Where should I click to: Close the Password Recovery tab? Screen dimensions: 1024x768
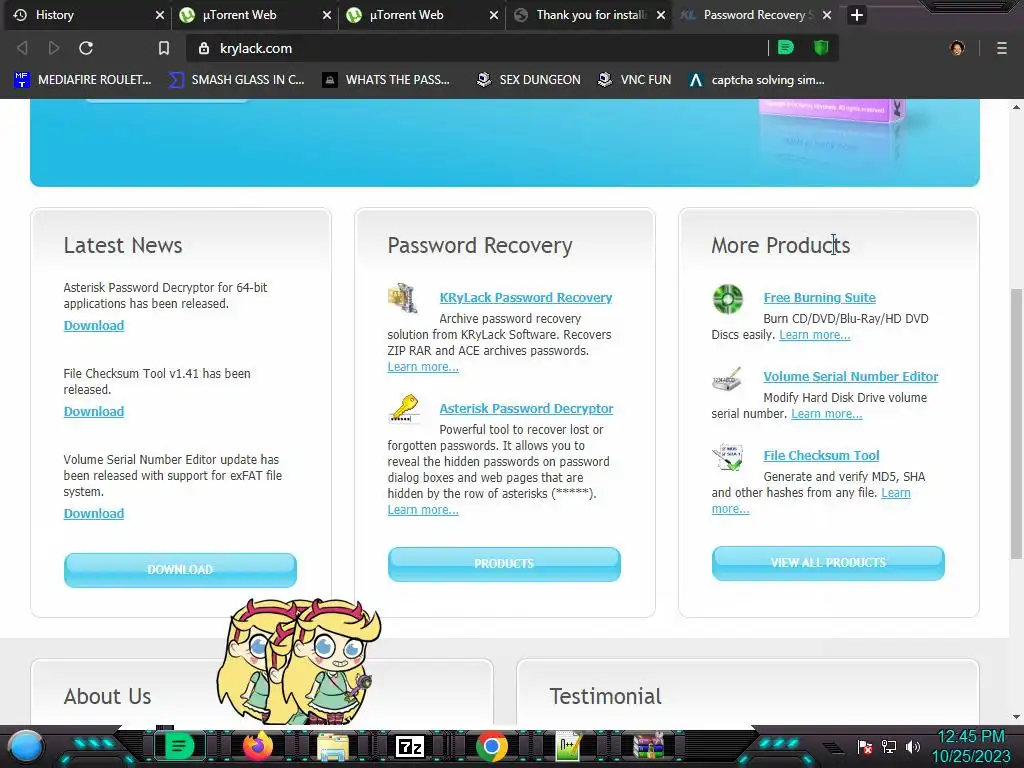pos(827,15)
